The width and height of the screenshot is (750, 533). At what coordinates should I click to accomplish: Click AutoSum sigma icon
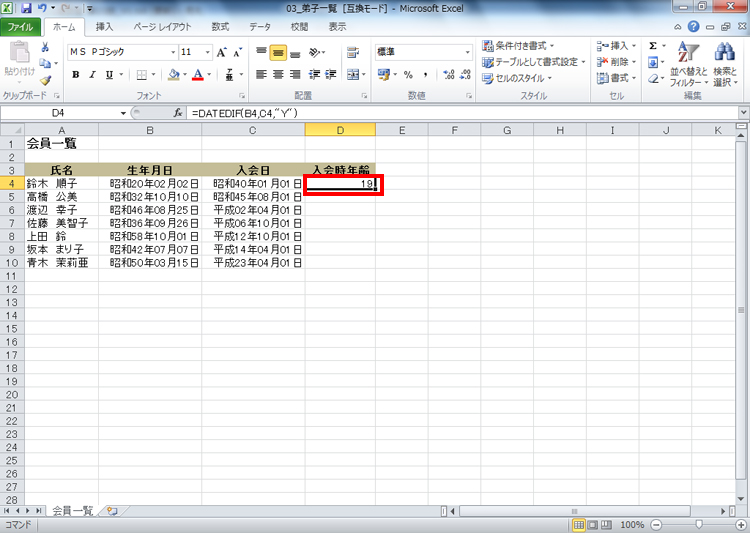[x=653, y=46]
